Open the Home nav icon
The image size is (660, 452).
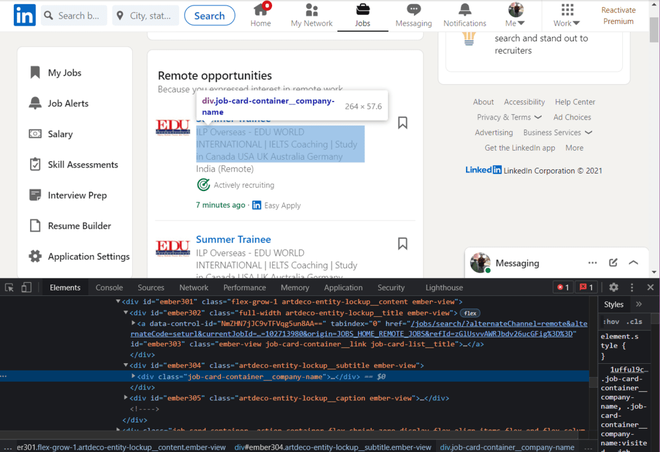coord(261,15)
